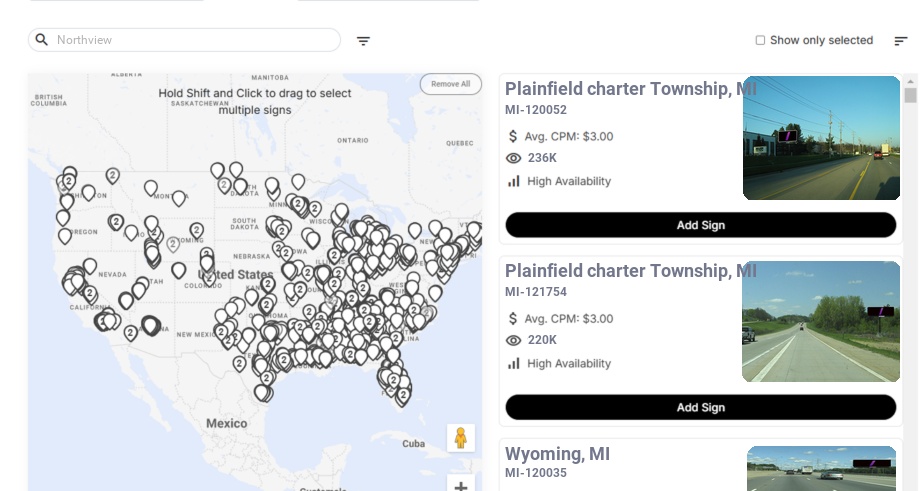Open the MI-121754 billboard photo
Screen dimensions: 920x491
point(821,321)
